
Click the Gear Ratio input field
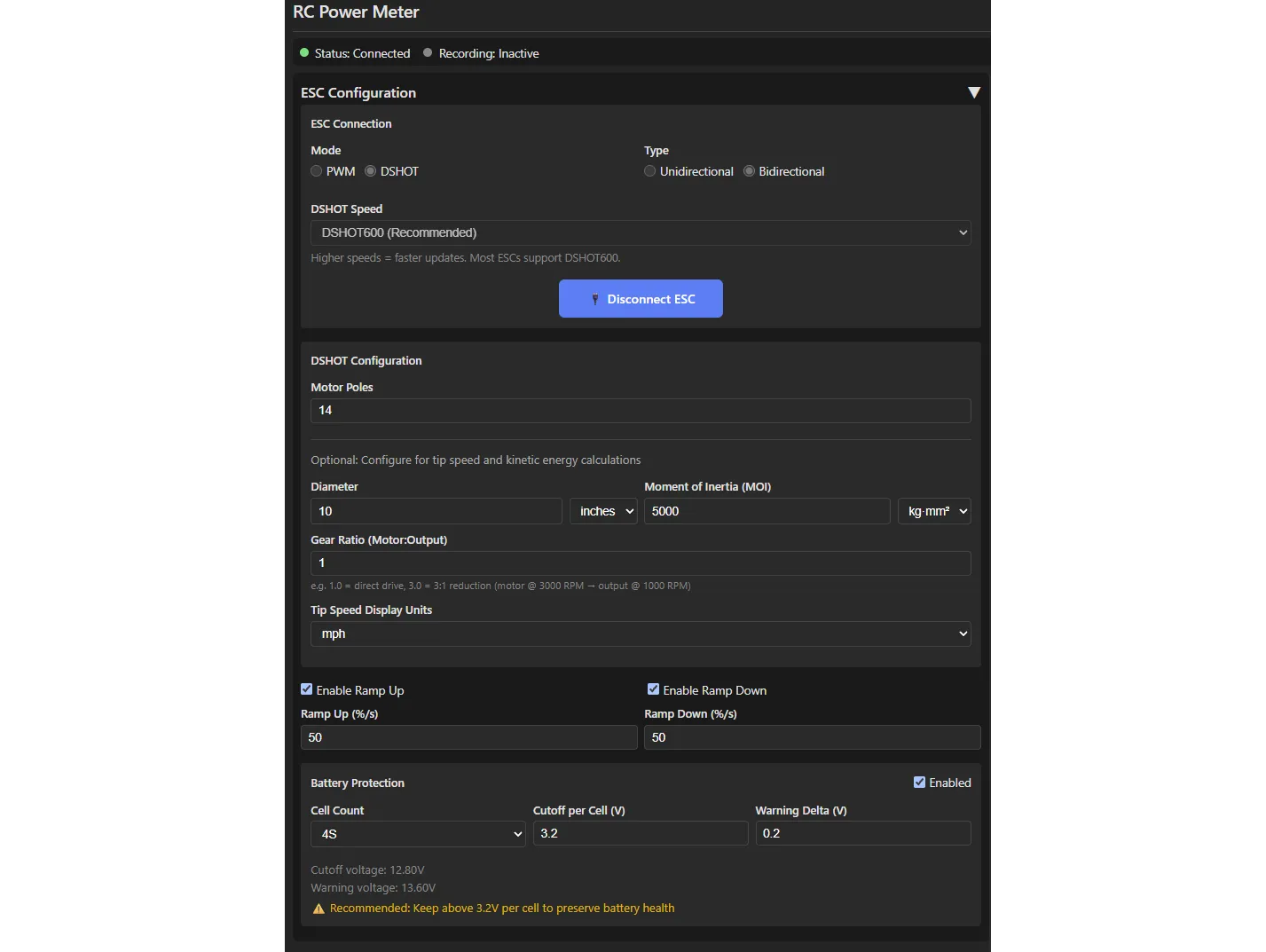coord(641,563)
